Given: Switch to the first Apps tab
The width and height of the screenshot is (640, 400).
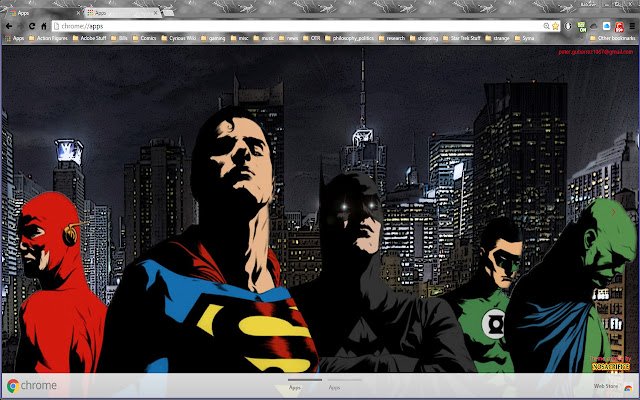Looking at the screenshot, I should tap(43, 13).
